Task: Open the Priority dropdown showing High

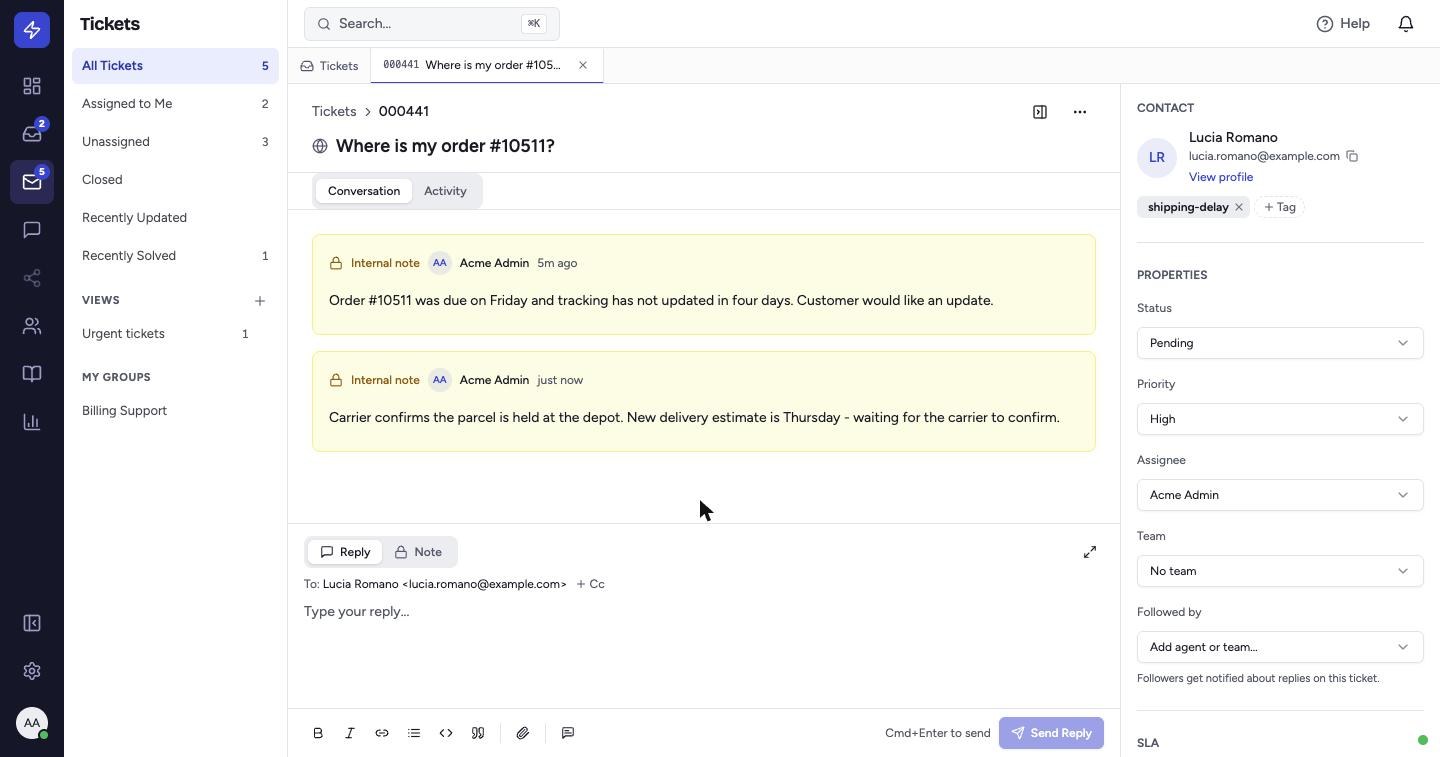Action: point(1280,419)
